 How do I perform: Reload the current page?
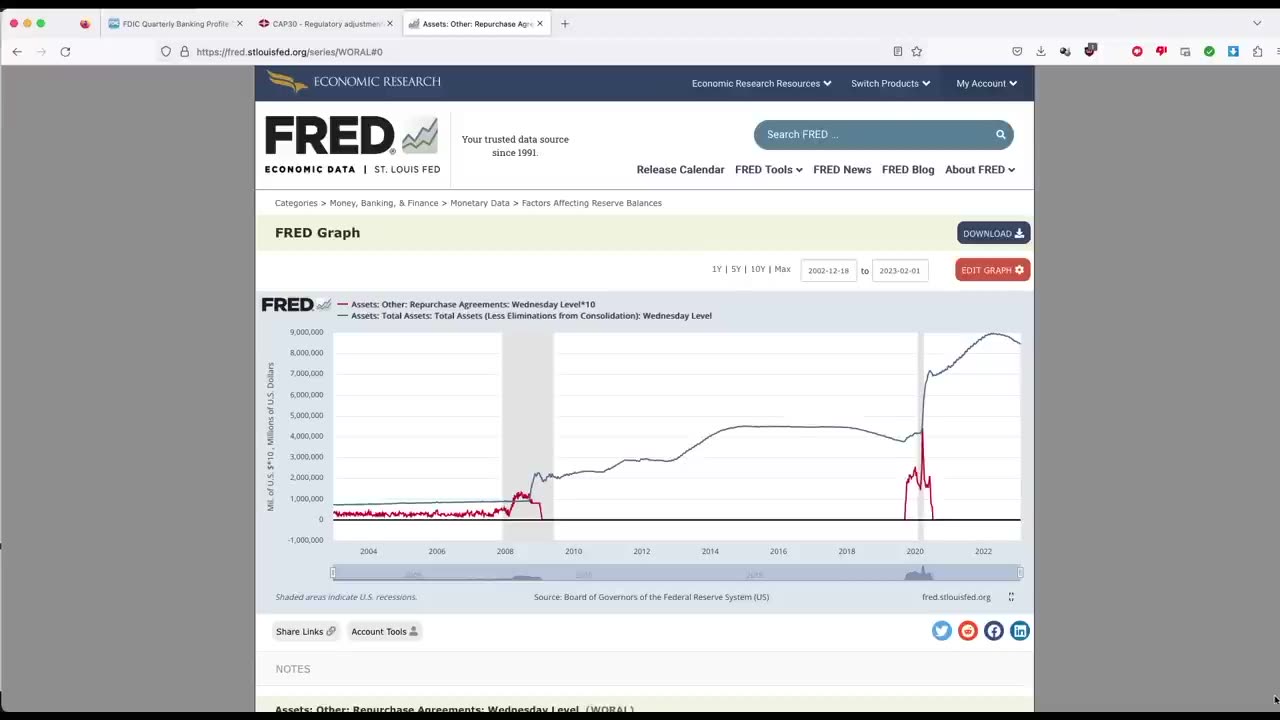65,51
